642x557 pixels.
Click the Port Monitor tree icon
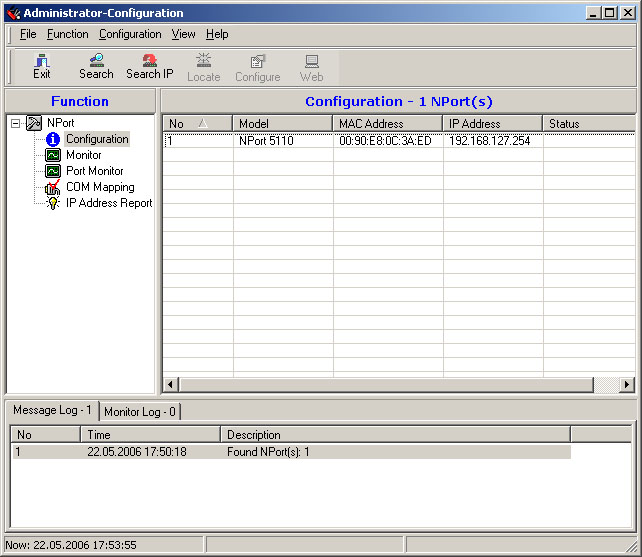click(x=53, y=171)
